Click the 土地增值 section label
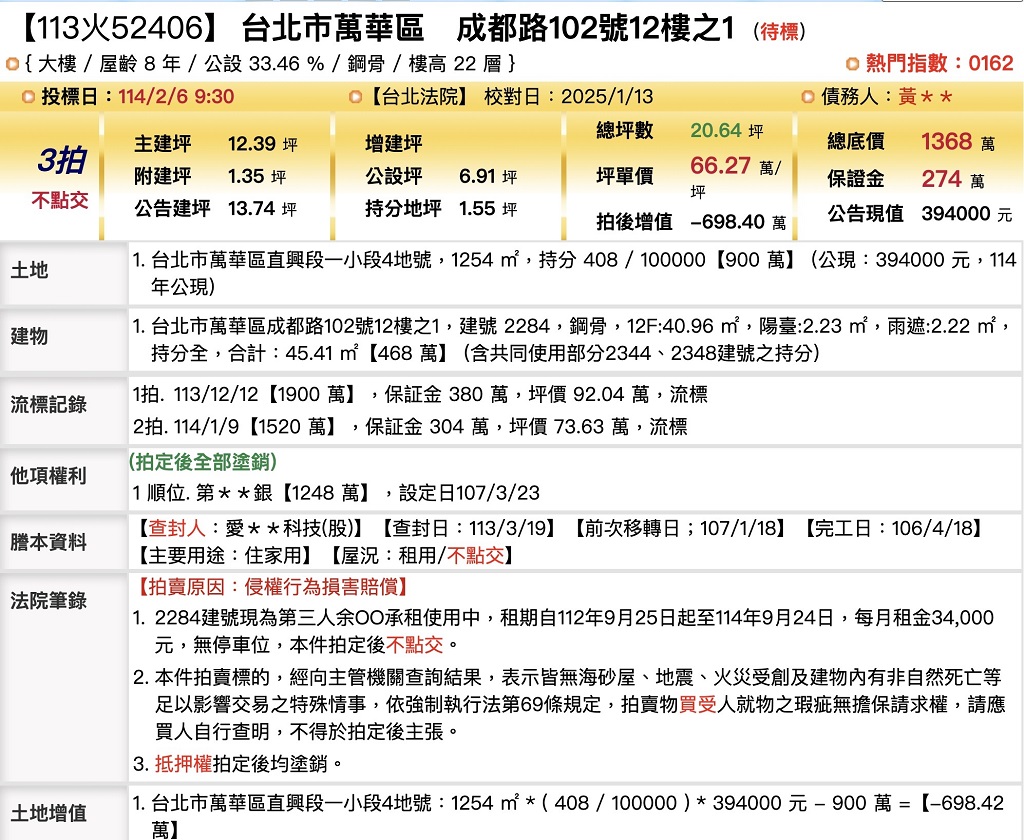The image size is (1024, 840). [x=48, y=813]
